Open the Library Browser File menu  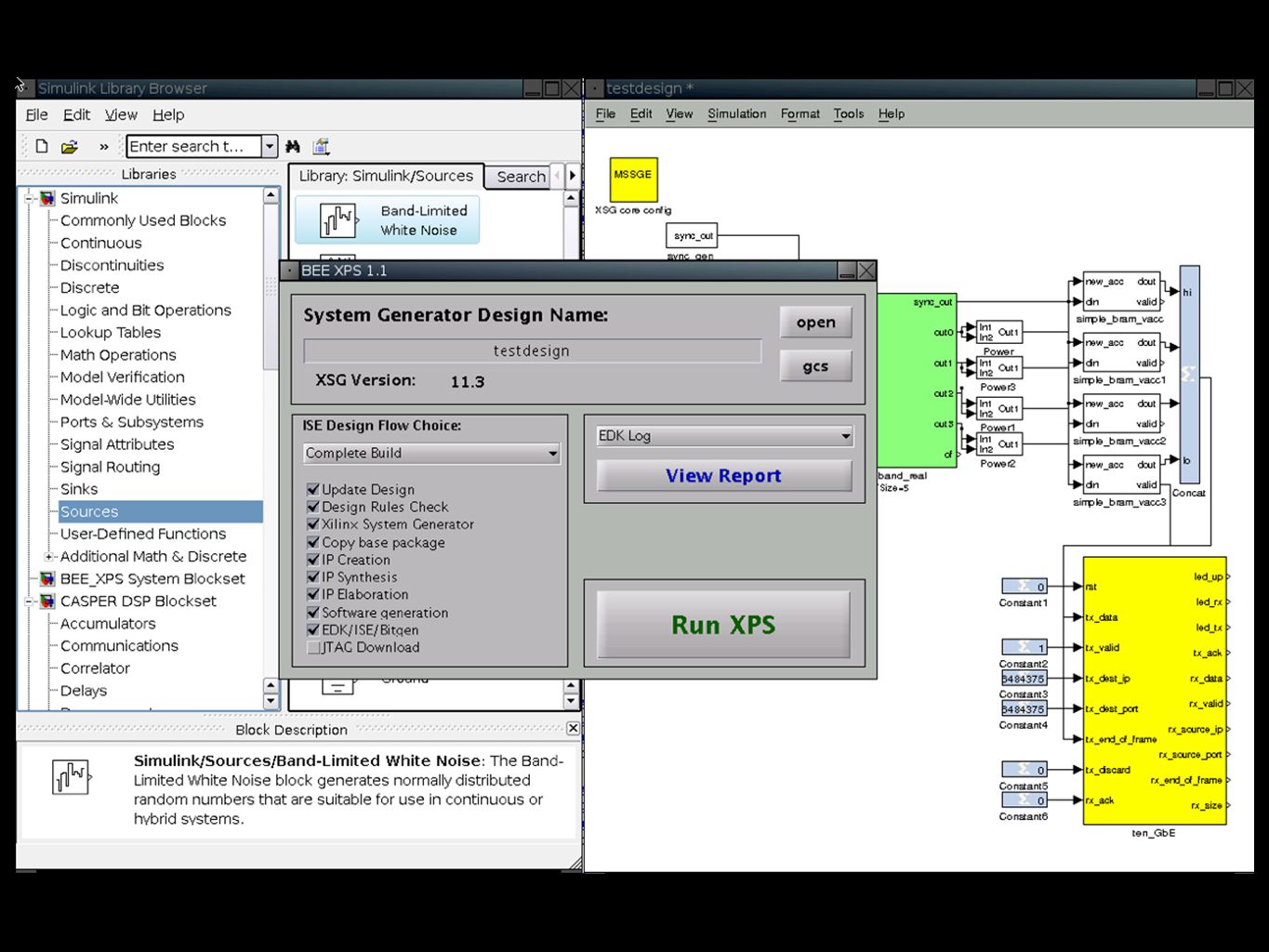tap(36, 114)
